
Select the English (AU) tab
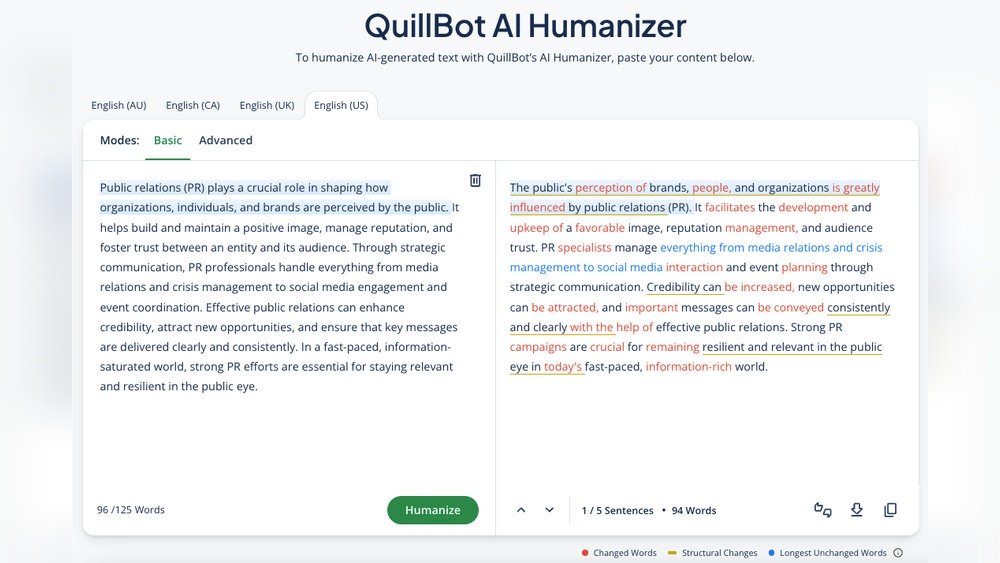pos(119,105)
